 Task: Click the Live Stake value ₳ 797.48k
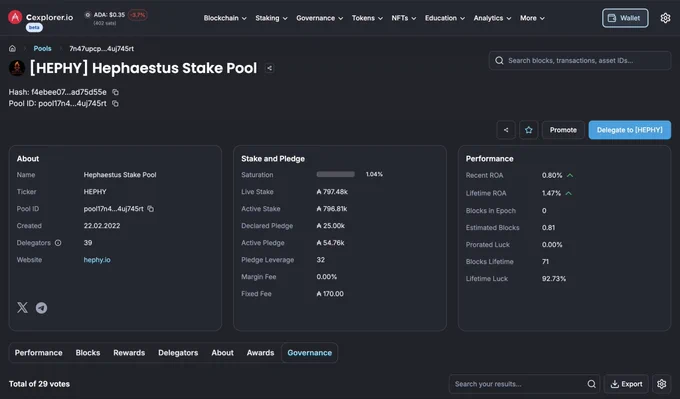tap(332, 192)
